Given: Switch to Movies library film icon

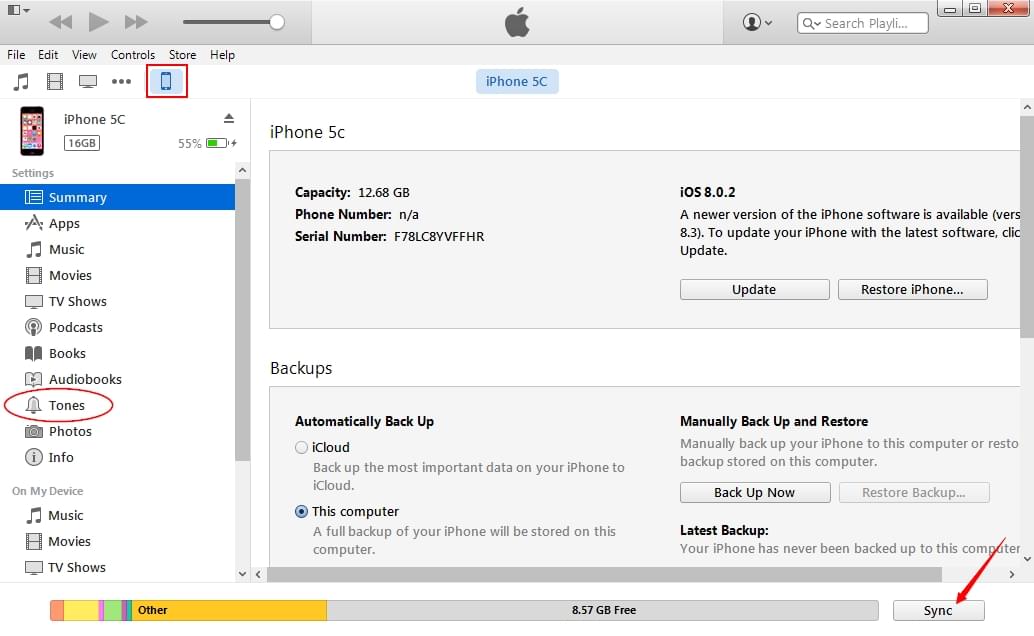Looking at the screenshot, I should click(55, 82).
